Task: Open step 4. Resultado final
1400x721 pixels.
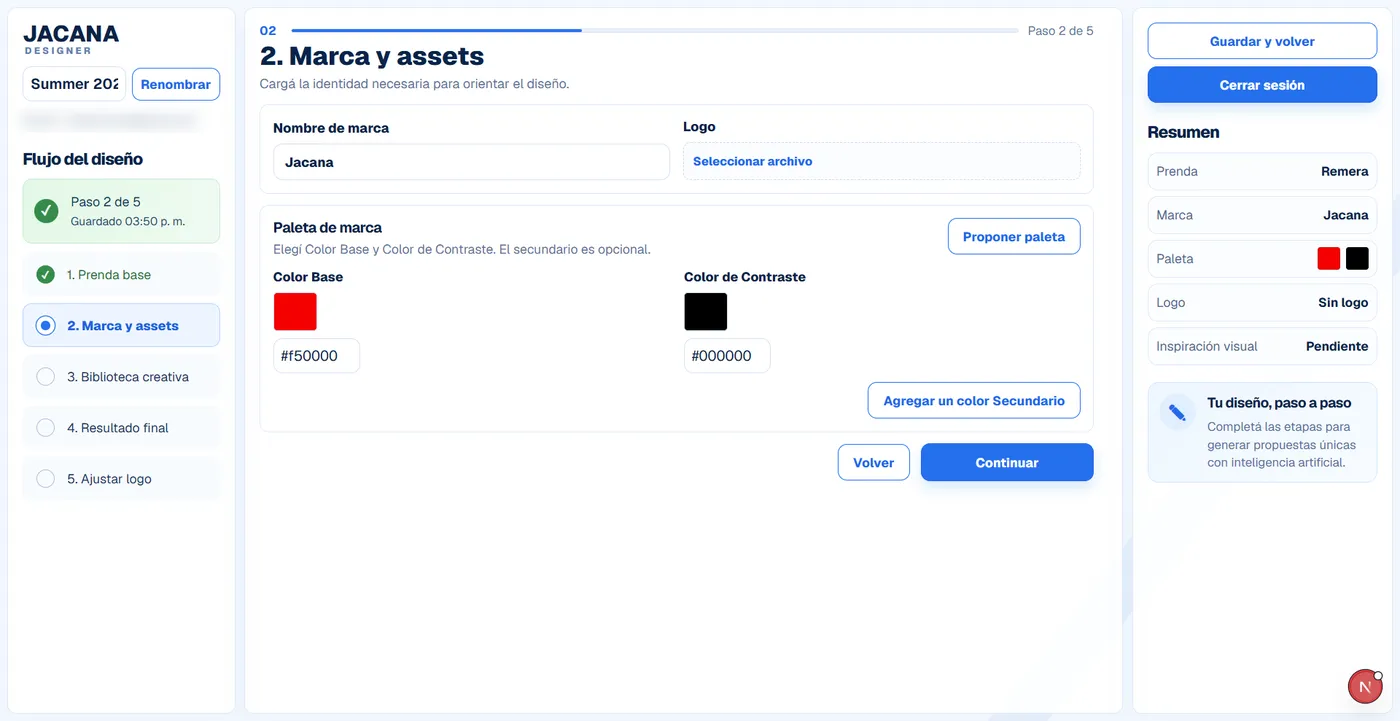Action: 121,427
